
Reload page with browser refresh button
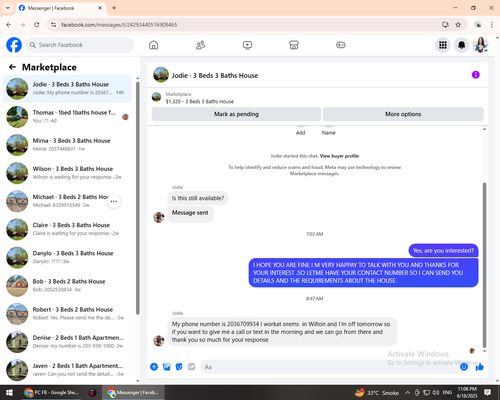37,25
